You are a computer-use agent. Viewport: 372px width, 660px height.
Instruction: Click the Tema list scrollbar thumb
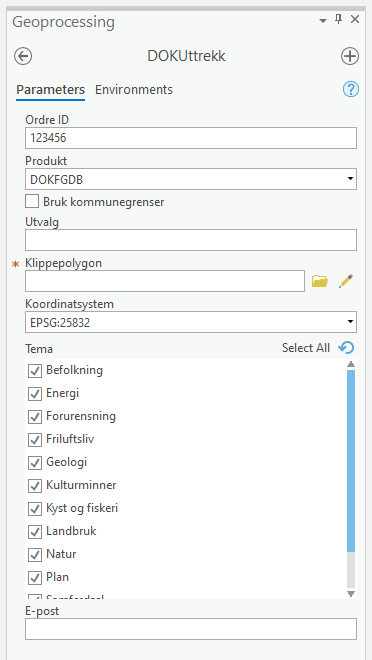coord(351,460)
